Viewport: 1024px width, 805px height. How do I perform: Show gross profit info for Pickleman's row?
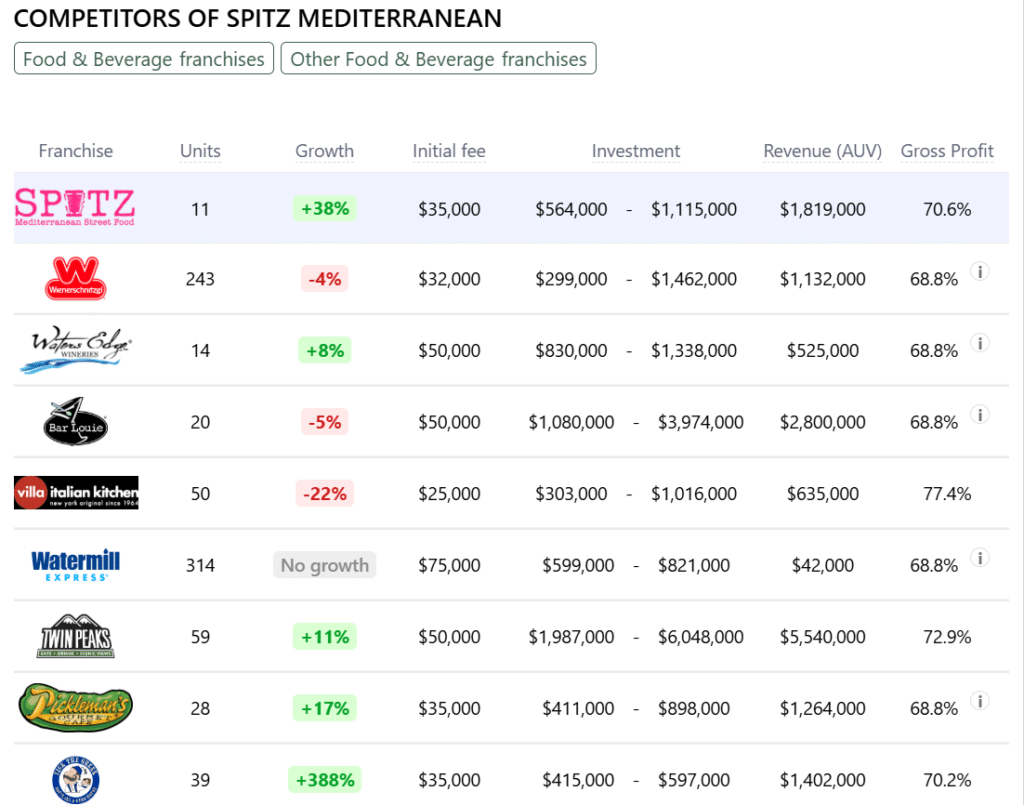point(980,701)
